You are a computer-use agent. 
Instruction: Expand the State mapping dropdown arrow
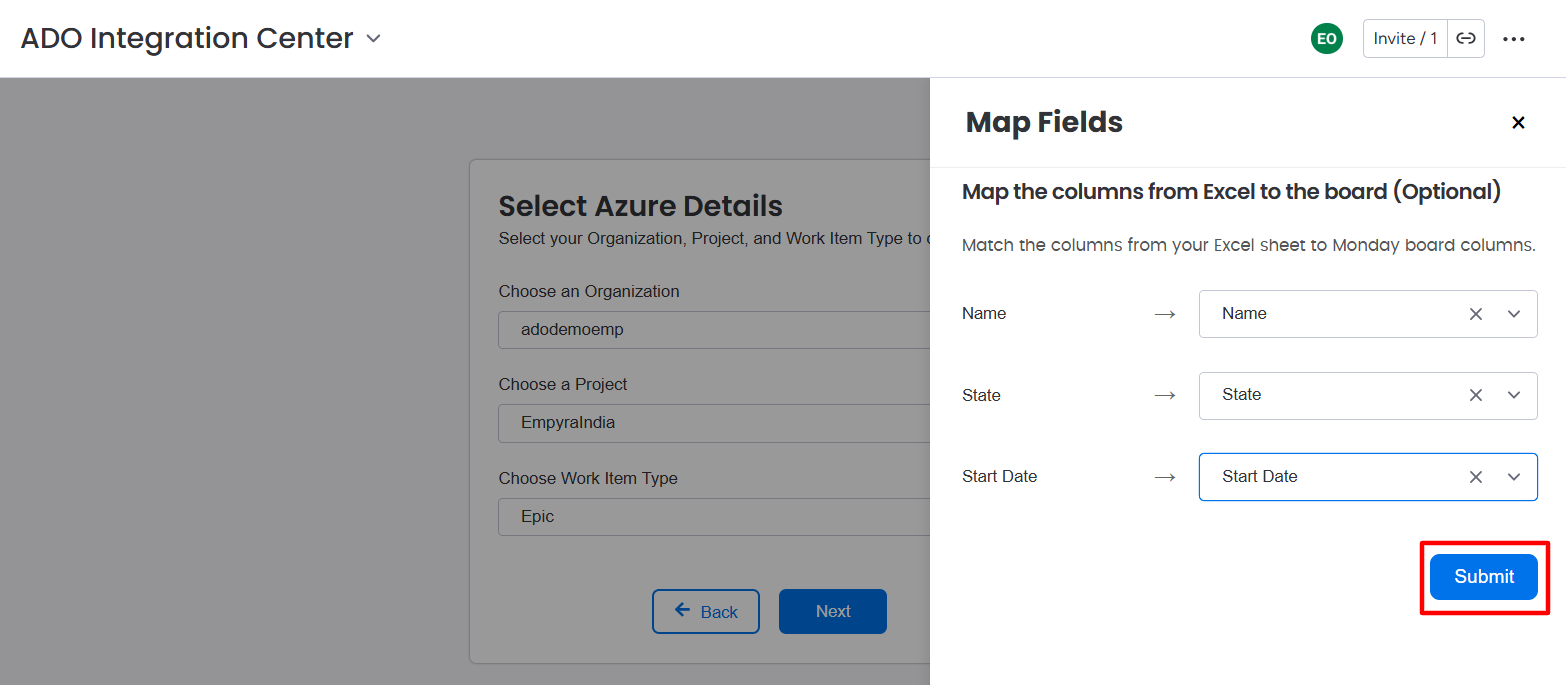click(x=1514, y=395)
